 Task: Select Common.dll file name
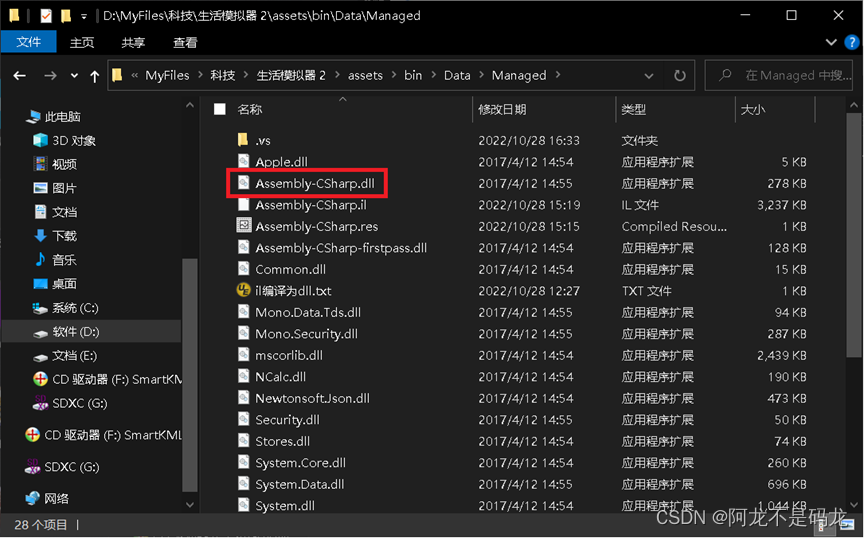pos(290,269)
